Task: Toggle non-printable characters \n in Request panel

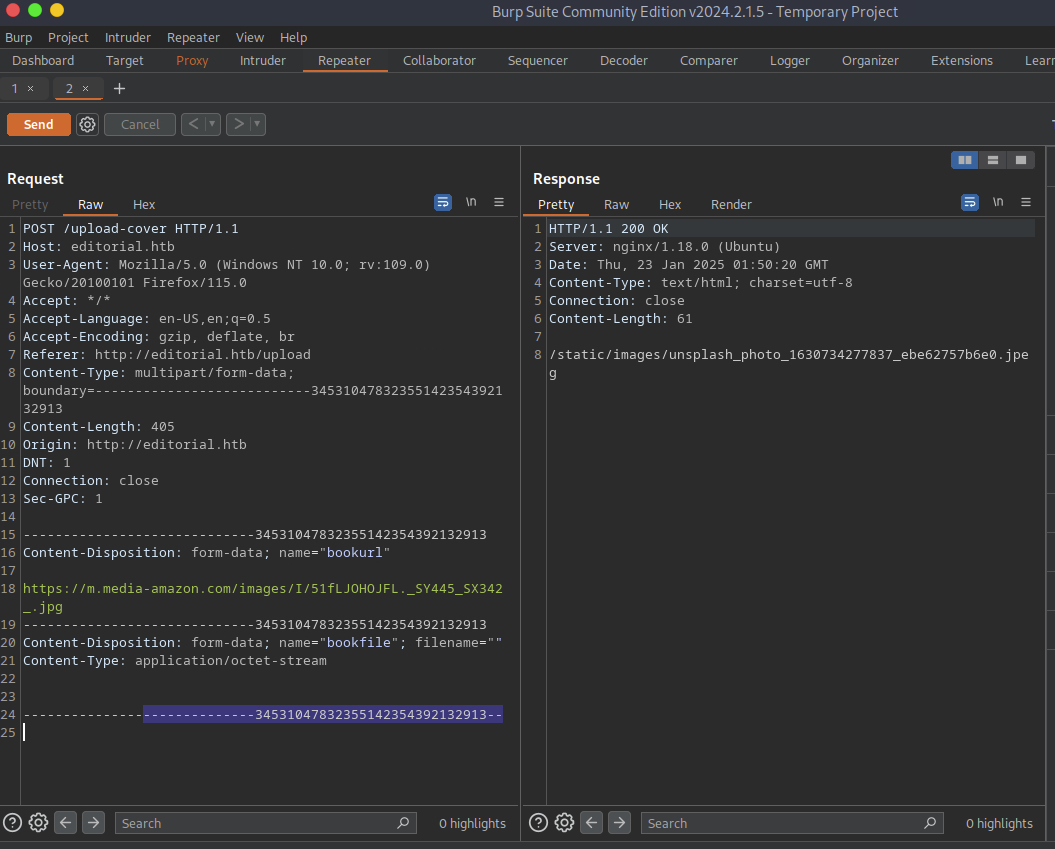Action: point(471,202)
